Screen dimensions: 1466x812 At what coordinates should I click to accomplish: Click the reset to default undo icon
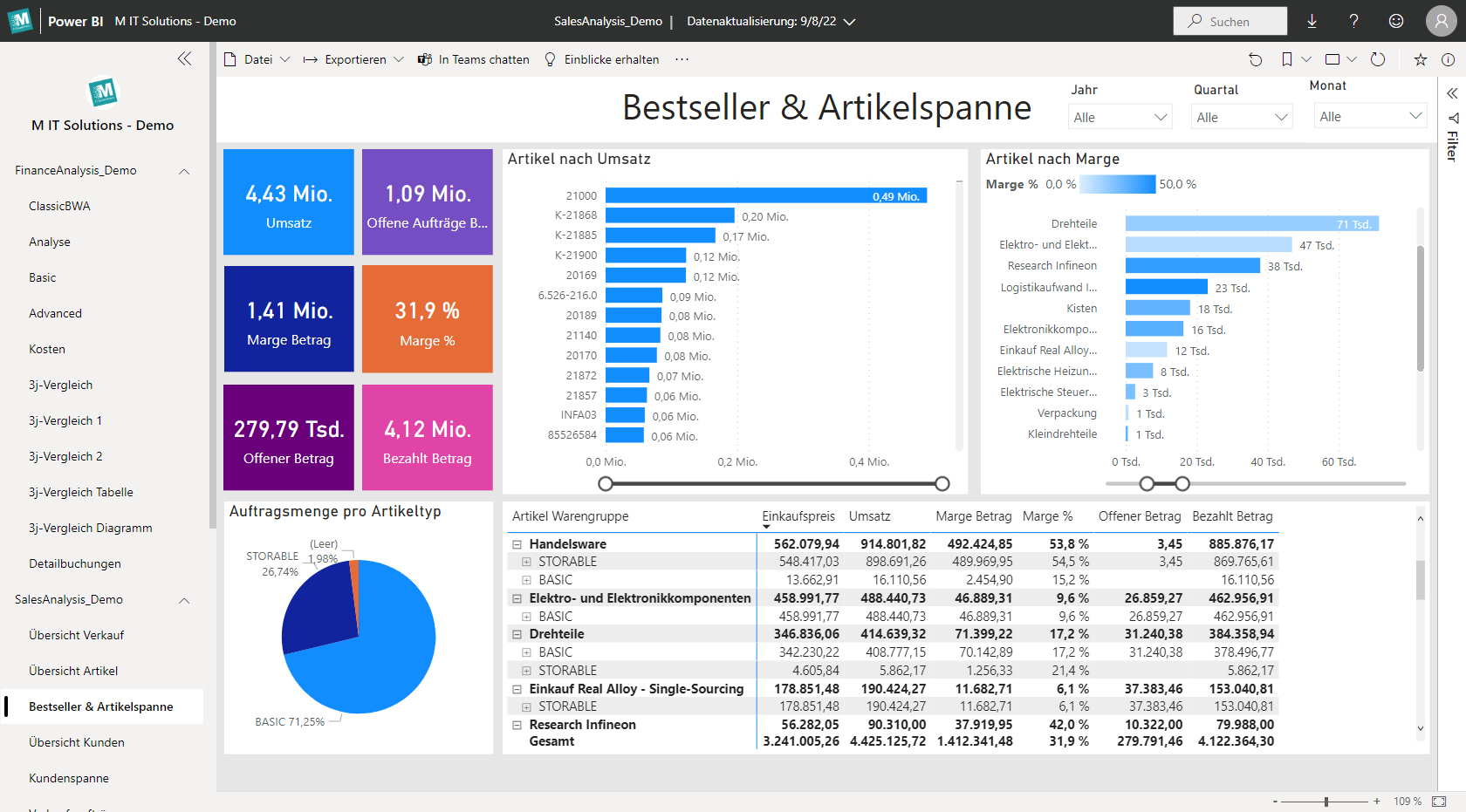(1256, 59)
